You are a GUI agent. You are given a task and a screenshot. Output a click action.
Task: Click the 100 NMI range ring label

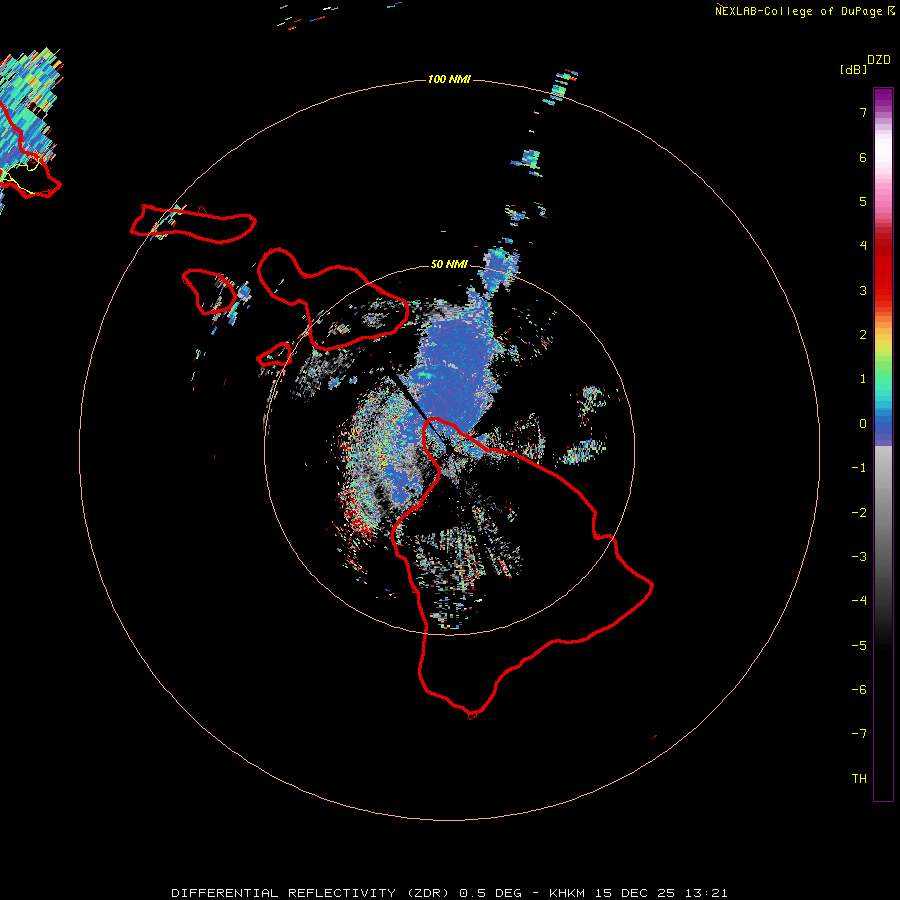449,79
